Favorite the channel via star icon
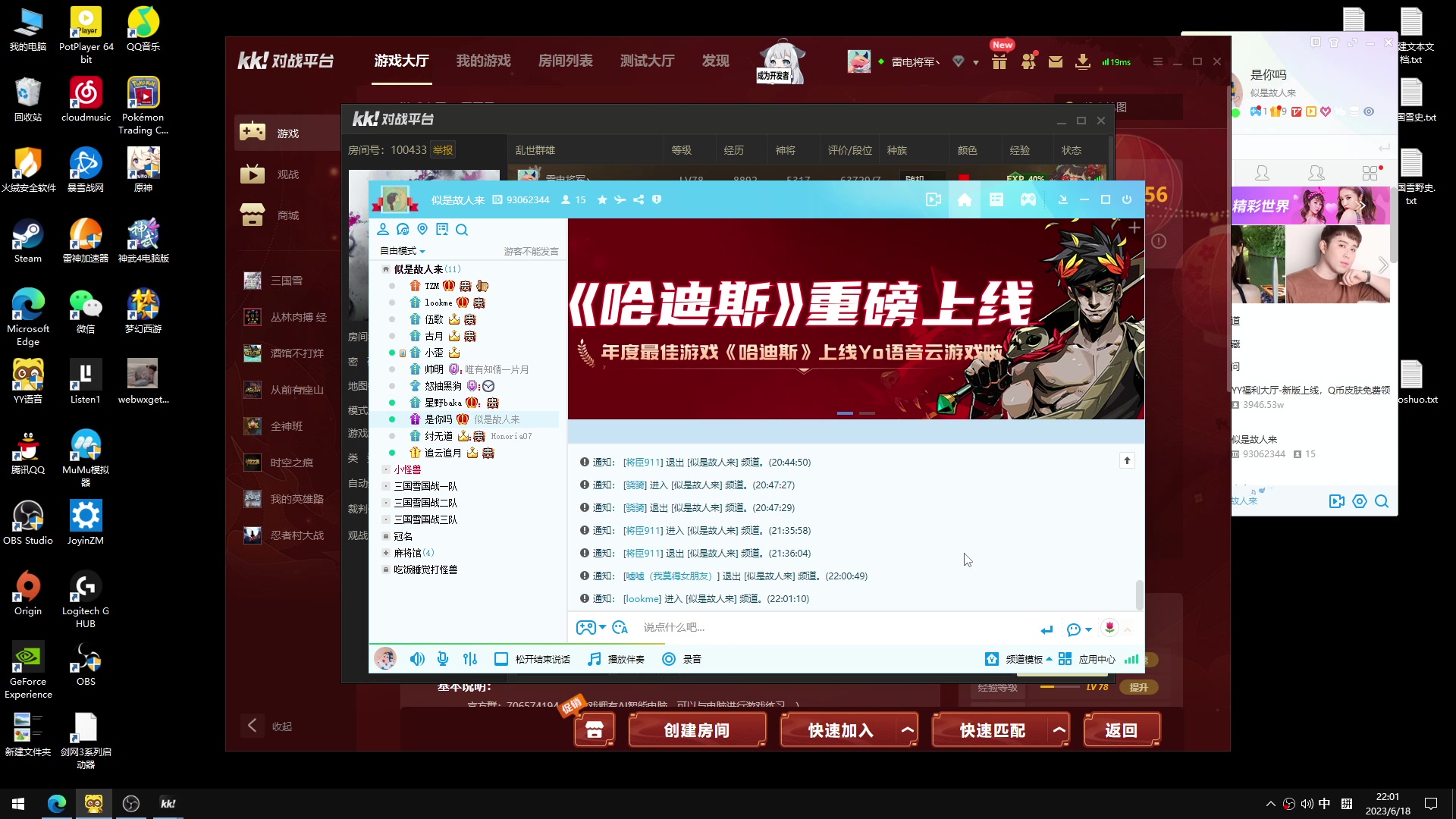The image size is (1456, 819). (x=603, y=199)
